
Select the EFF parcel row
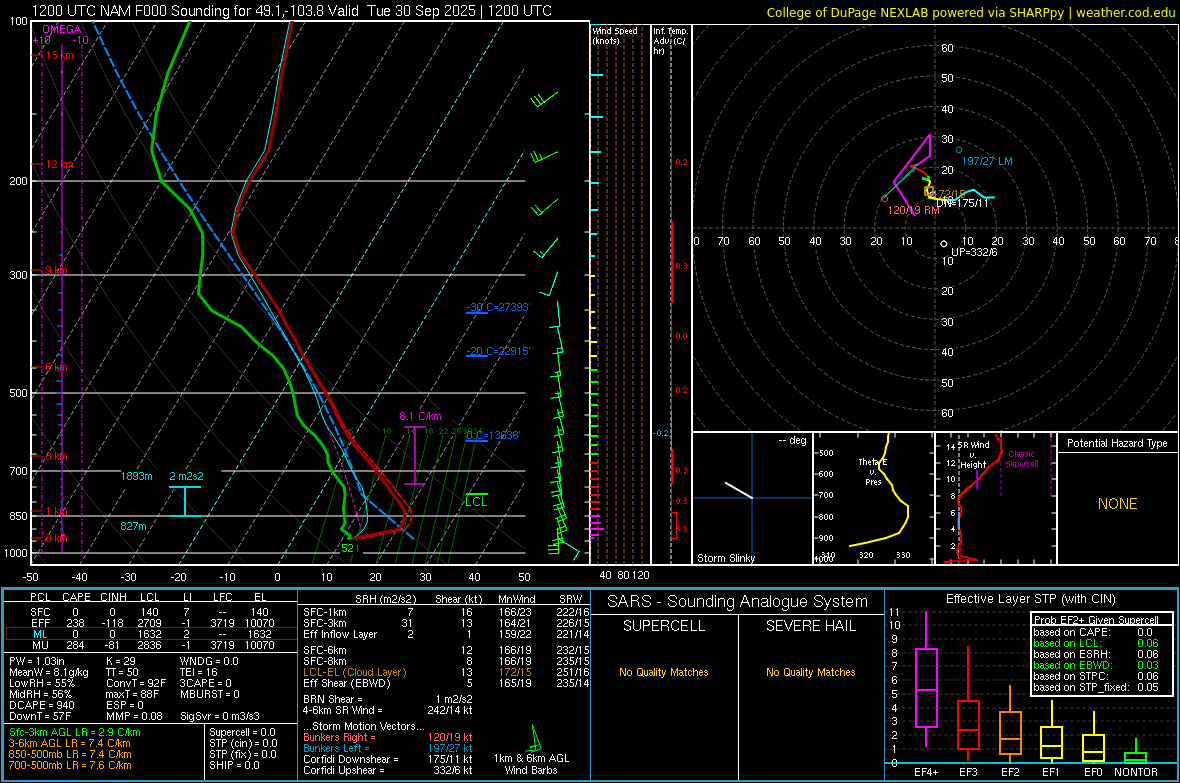point(150,623)
